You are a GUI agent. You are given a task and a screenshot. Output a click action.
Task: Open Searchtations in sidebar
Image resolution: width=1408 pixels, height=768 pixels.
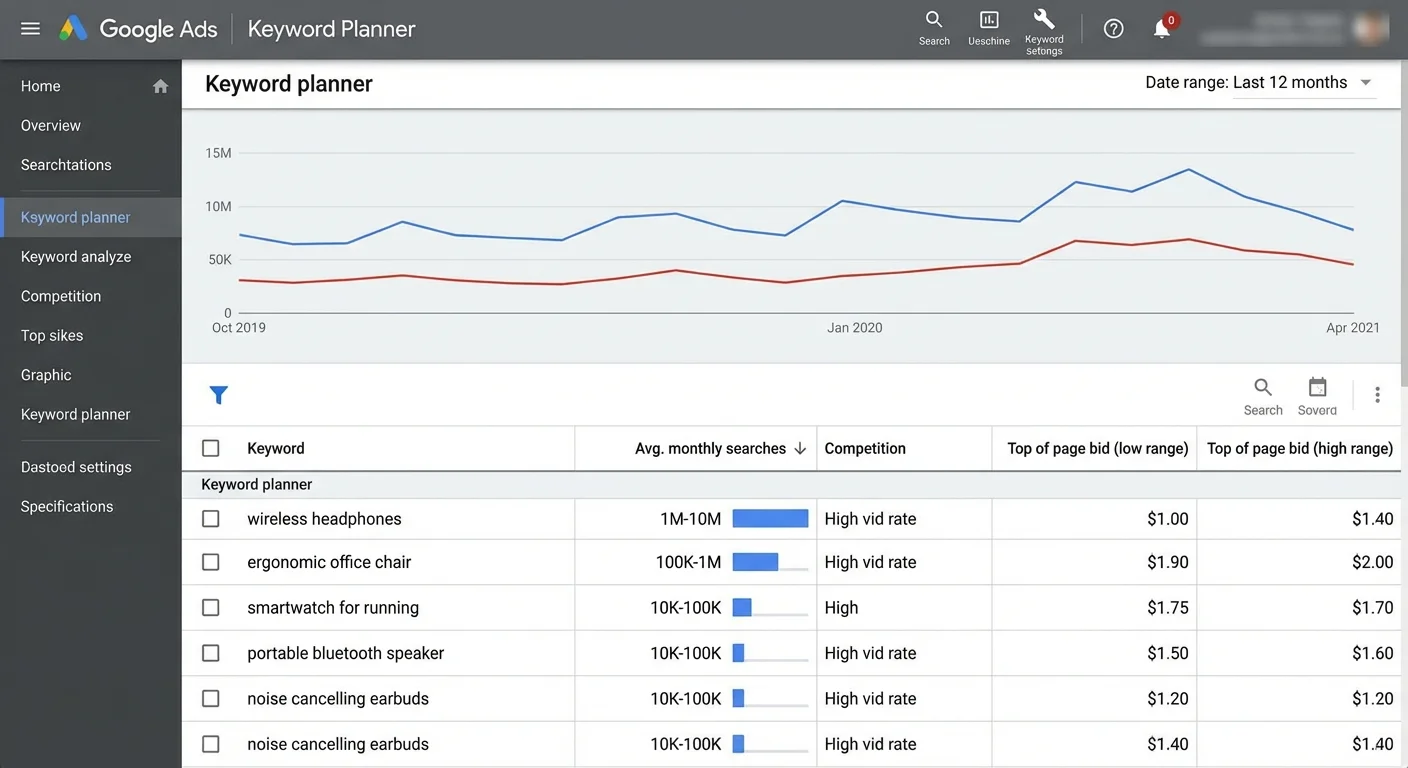[x=66, y=165]
